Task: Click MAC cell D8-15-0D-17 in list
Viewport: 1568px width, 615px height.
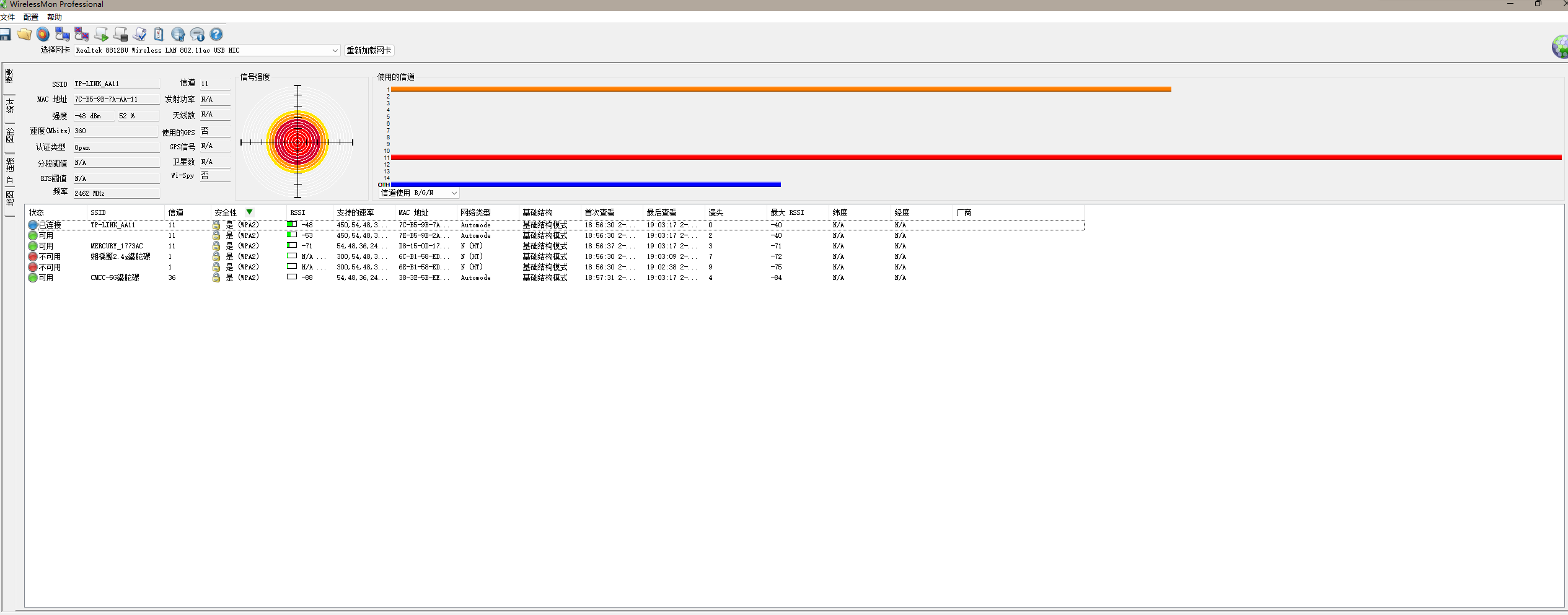Action: pos(423,246)
